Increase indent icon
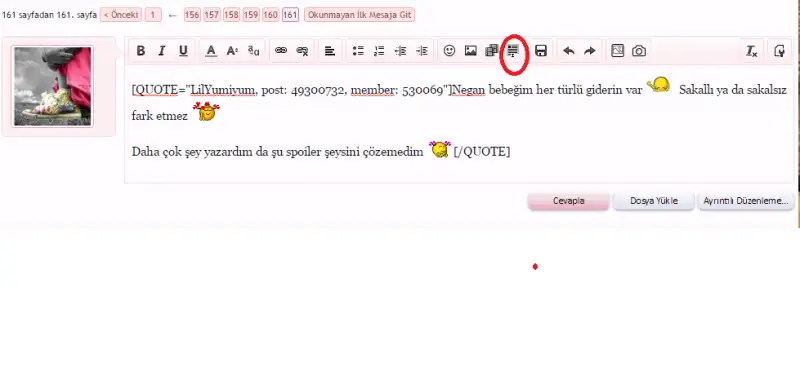Screen dimensions: 800x375 (422, 51)
